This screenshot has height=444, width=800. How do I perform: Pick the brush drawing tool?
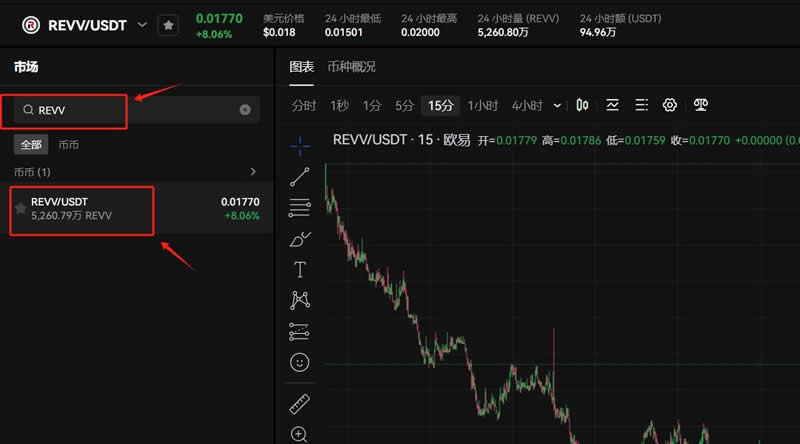(x=299, y=239)
